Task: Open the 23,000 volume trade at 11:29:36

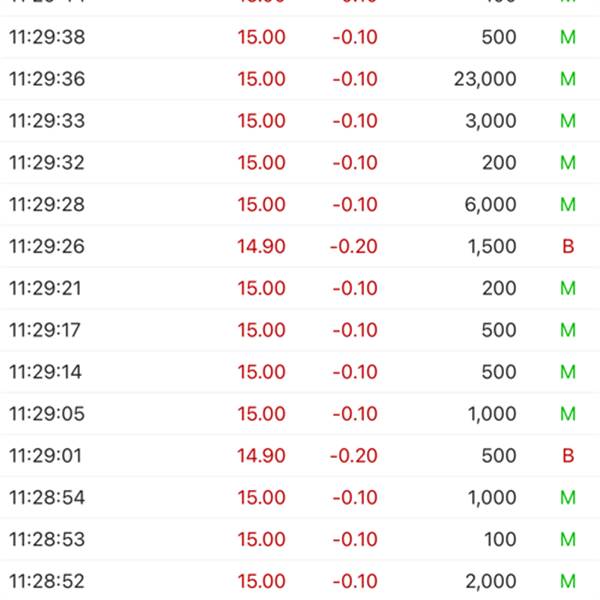Action: [300, 79]
